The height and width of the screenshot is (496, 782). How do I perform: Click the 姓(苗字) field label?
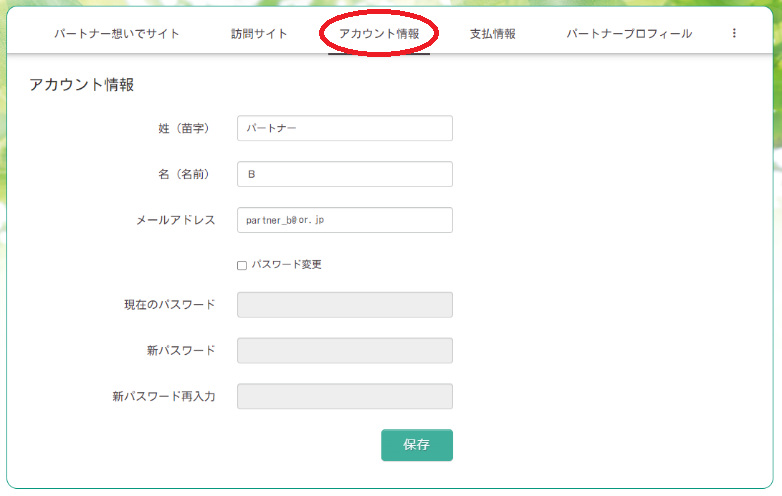pos(184,128)
